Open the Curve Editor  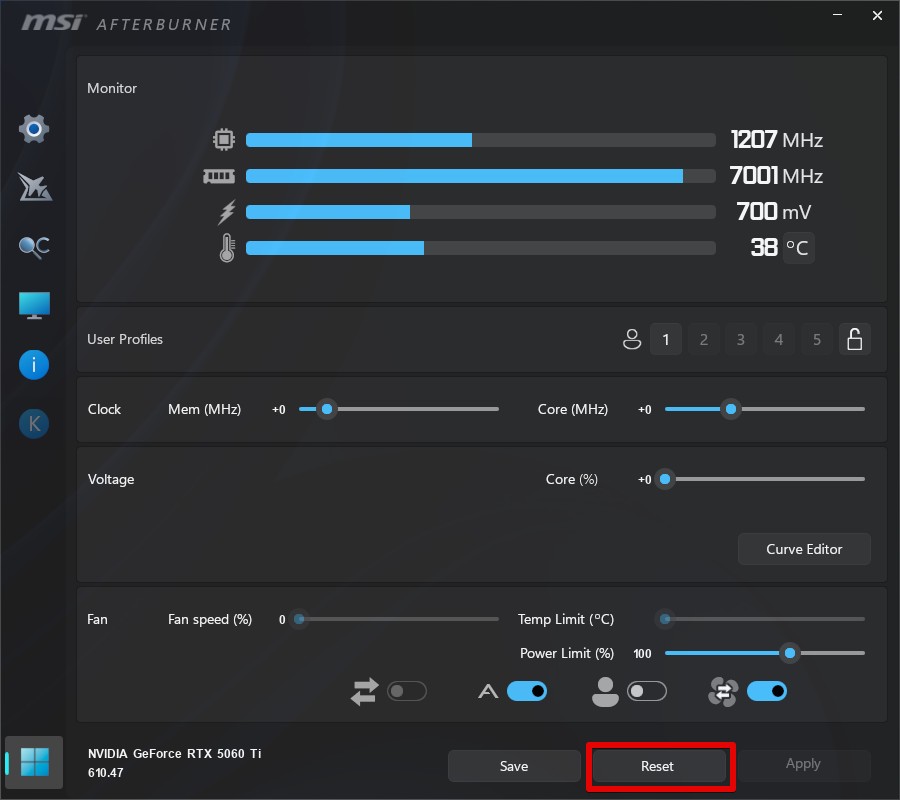point(804,549)
